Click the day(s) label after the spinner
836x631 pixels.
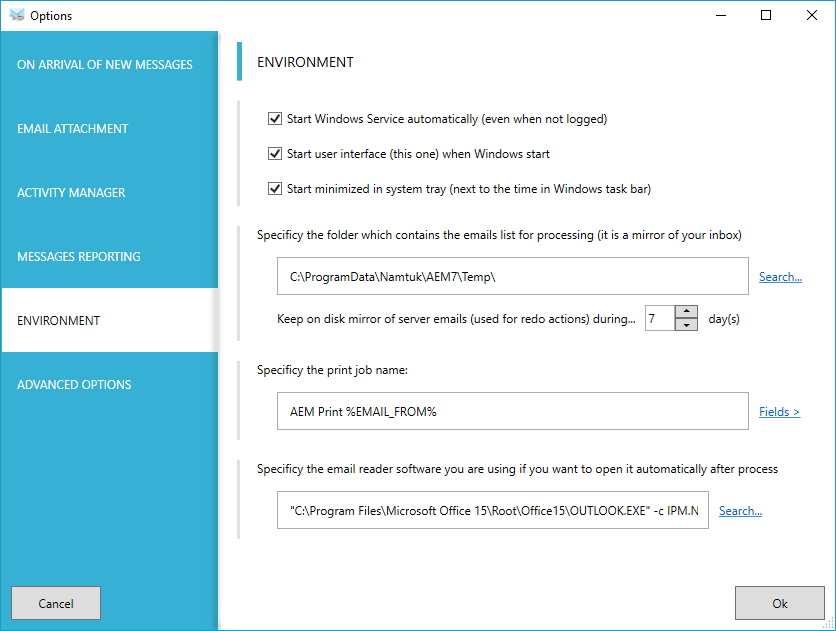[x=724, y=319]
